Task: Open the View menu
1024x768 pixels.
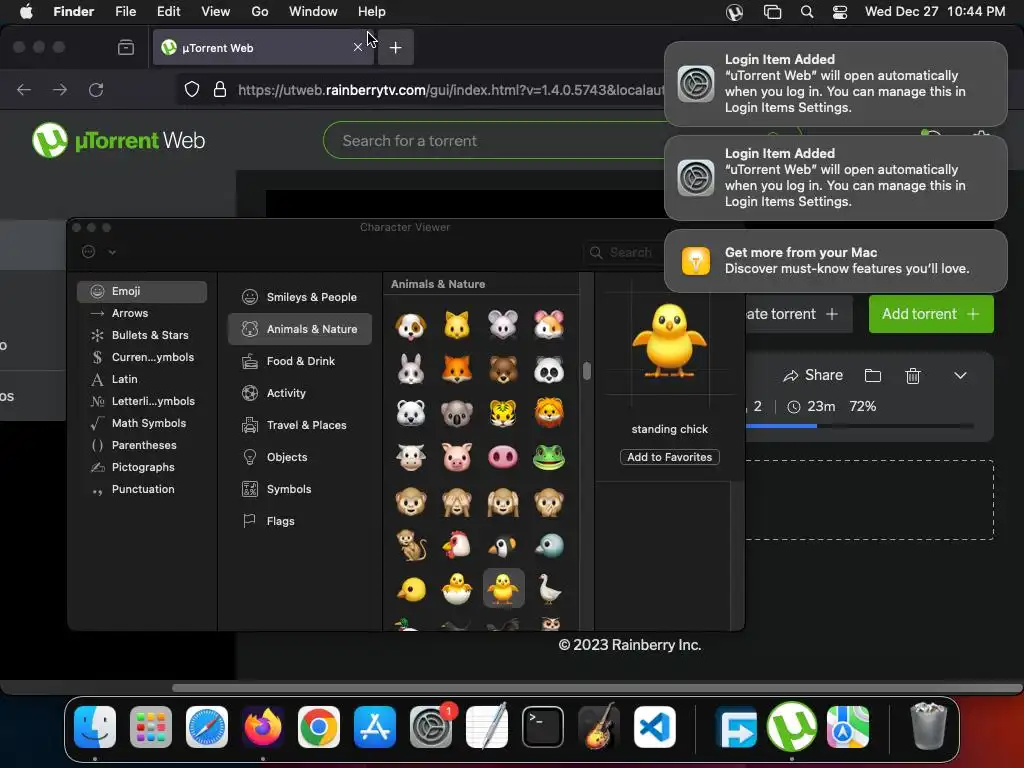Action: click(x=216, y=12)
